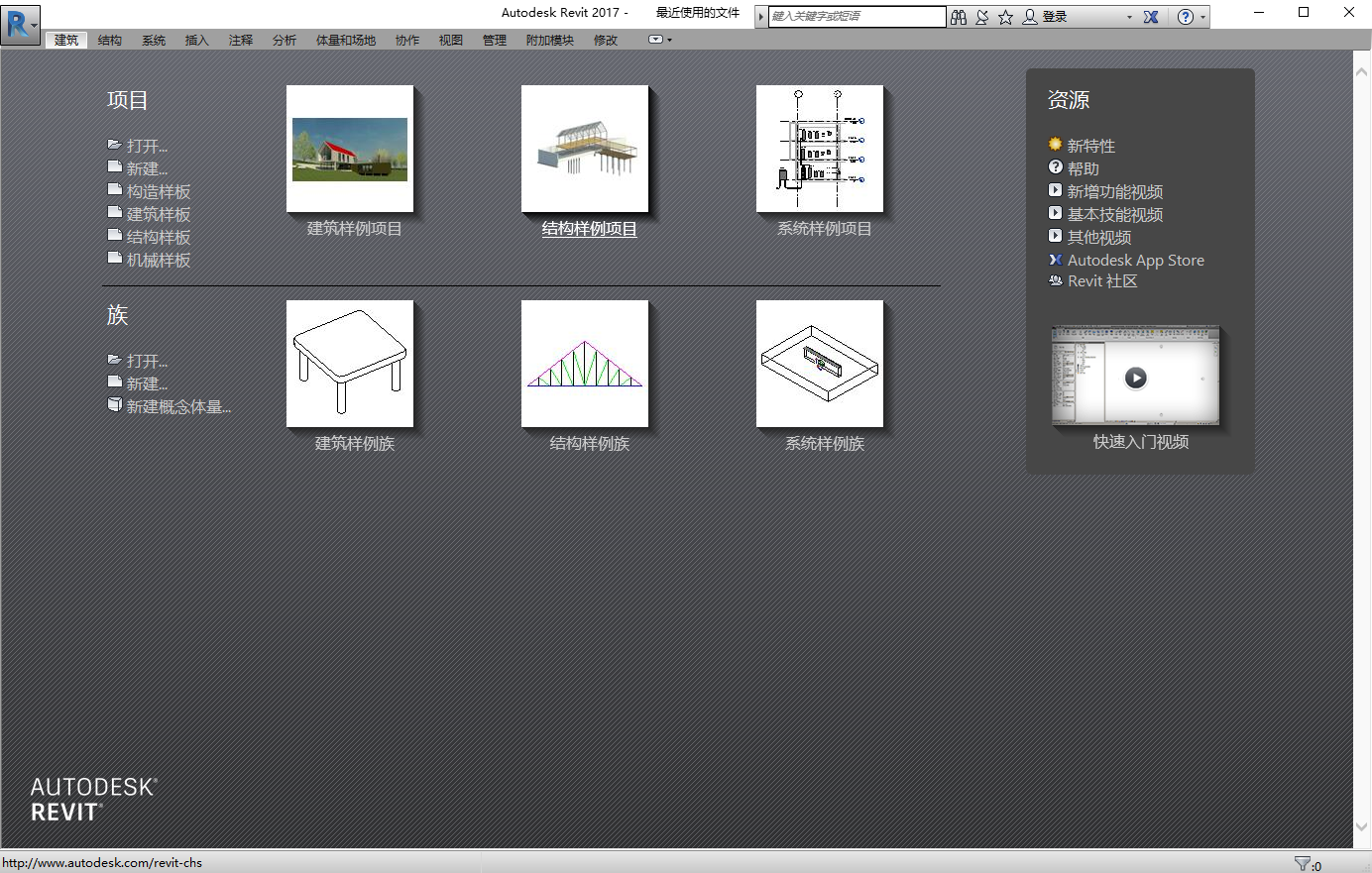This screenshot has width=1372, height=873.
Task: Open Communication Center satellite dish icon
Action: tap(981, 17)
